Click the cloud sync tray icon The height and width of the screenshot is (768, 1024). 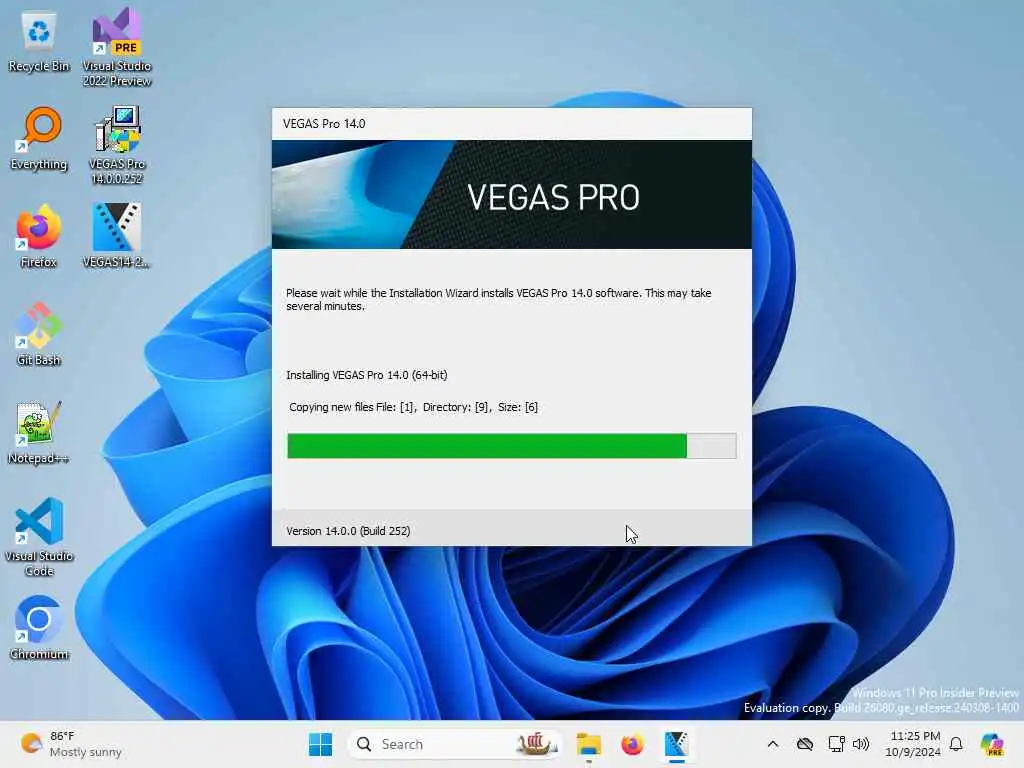tap(805, 744)
